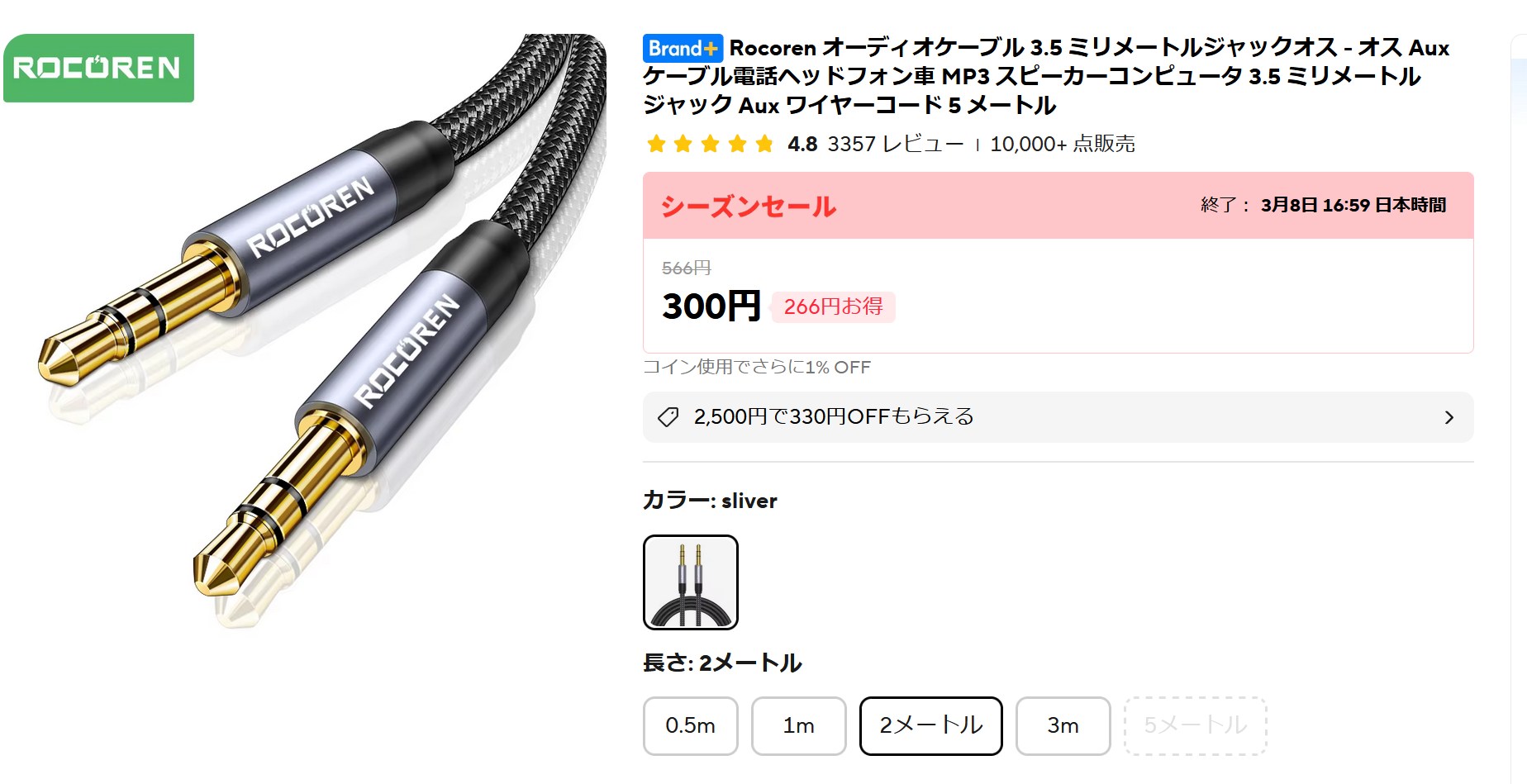Click the green Rocoren logo

pos(98,68)
